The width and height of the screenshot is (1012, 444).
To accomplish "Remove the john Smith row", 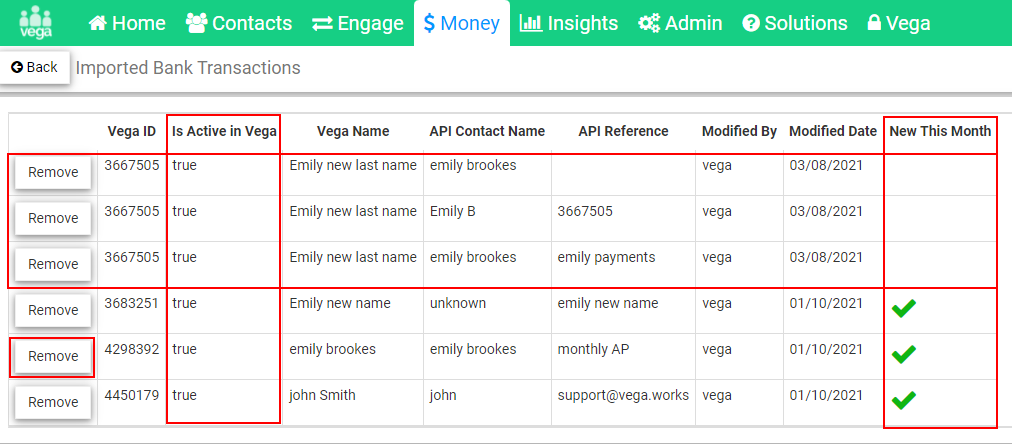I will pyautogui.click(x=53, y=402).
